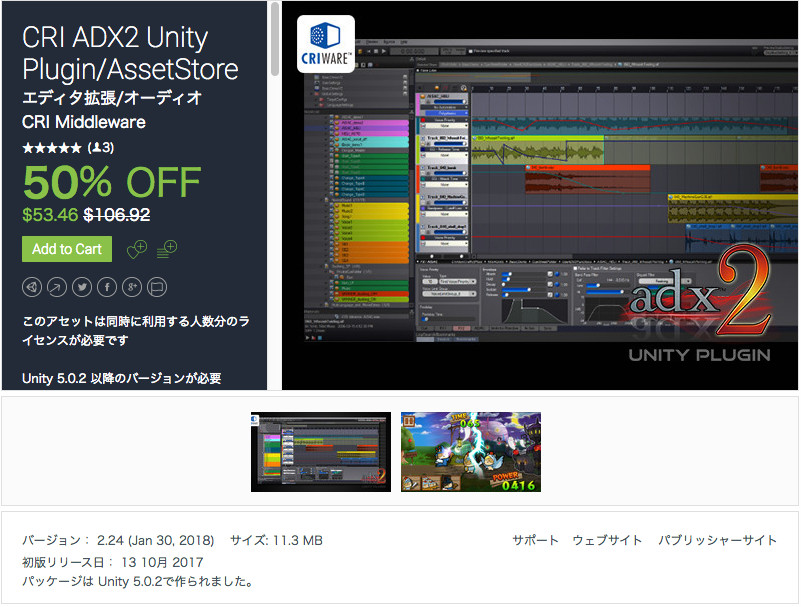Share the asset on Facebook
This screenshot has height=607, width=801.
pyautogui.click(x=107, y=287)
